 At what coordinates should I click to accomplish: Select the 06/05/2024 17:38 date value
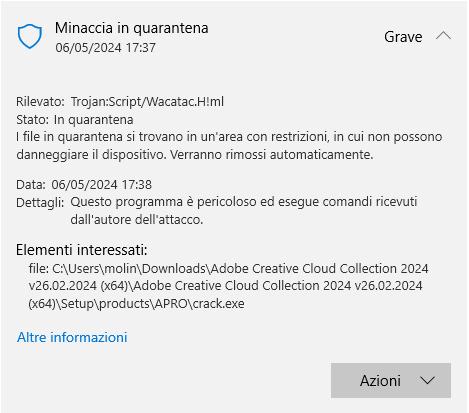101,184
